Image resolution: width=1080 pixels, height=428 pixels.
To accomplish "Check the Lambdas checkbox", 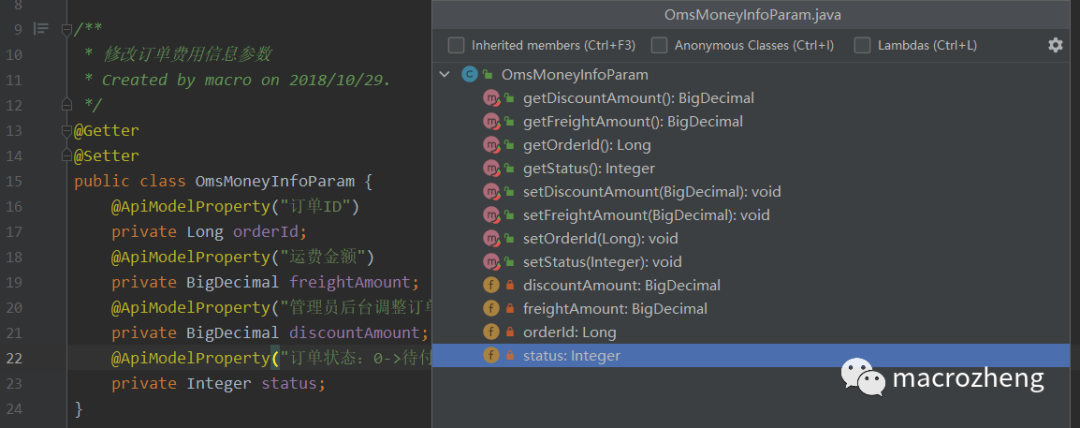I will (862, 45).
